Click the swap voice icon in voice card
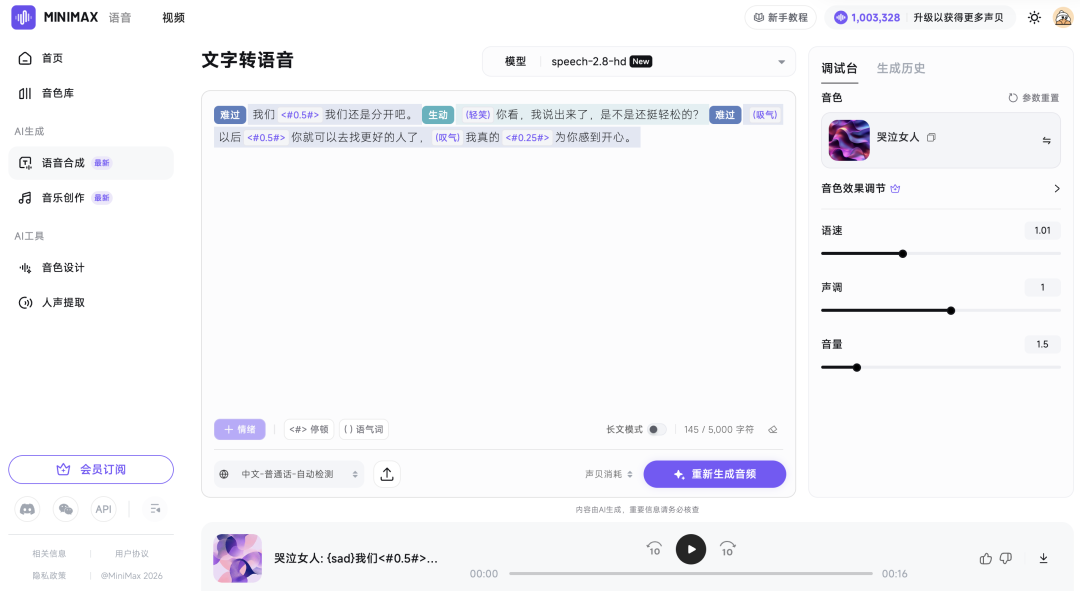Viewport: 1080px width, 591px height. click(1048, 140)
